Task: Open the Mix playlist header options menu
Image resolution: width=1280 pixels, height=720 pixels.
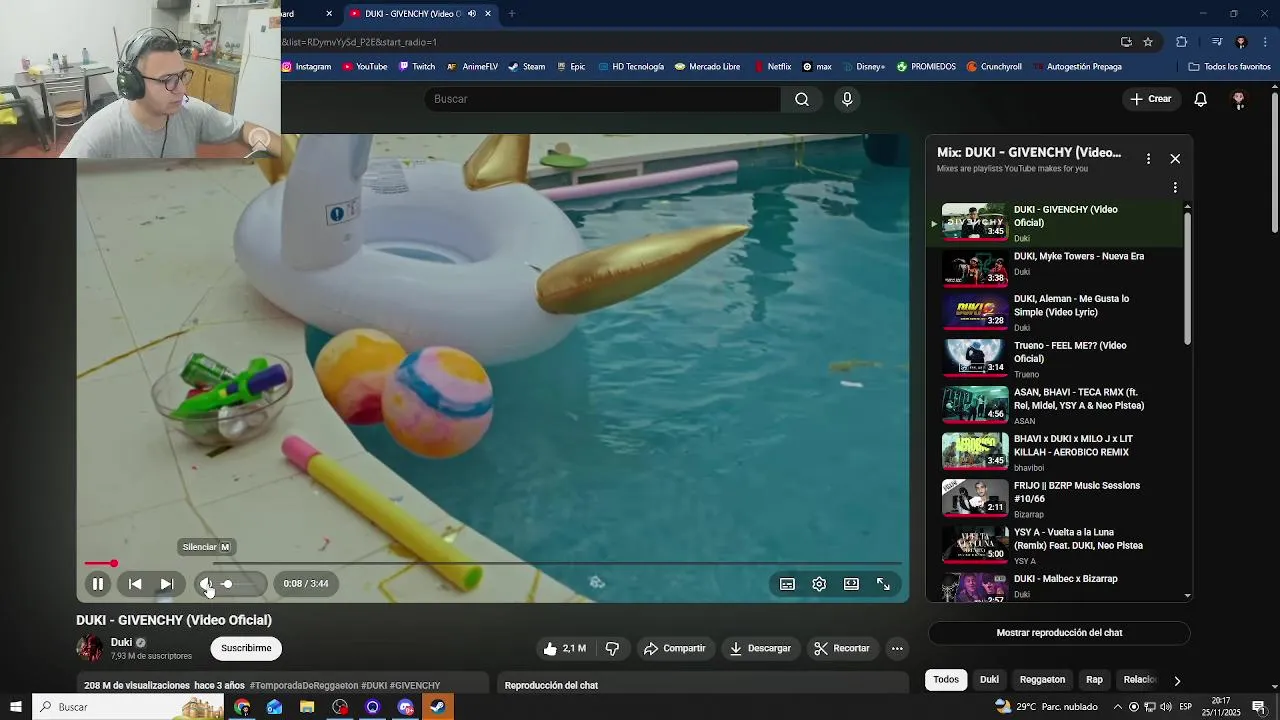Action: pyautogui.click(x=1148, y=159)
